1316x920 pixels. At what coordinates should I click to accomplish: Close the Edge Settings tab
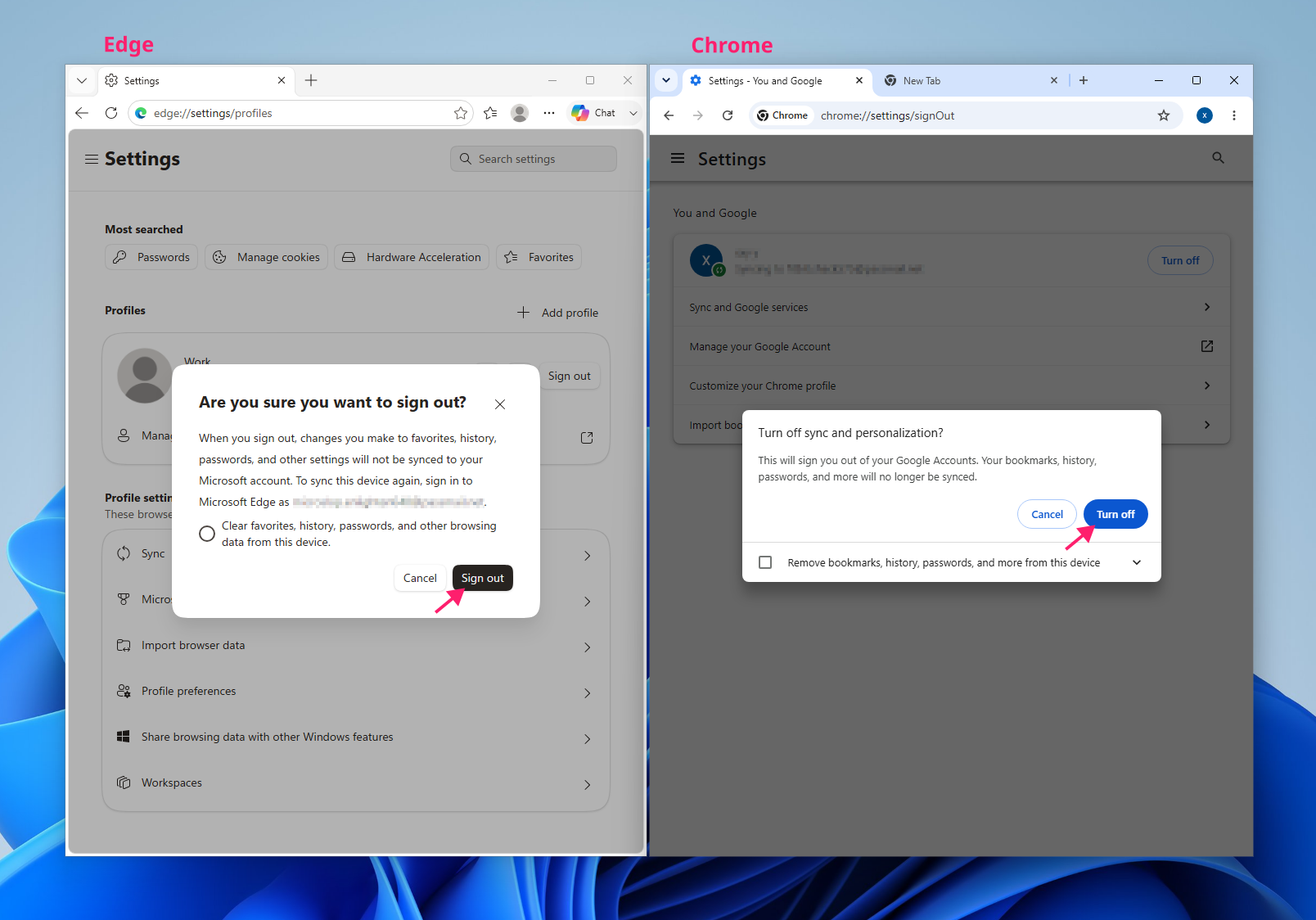click(282, 80)
